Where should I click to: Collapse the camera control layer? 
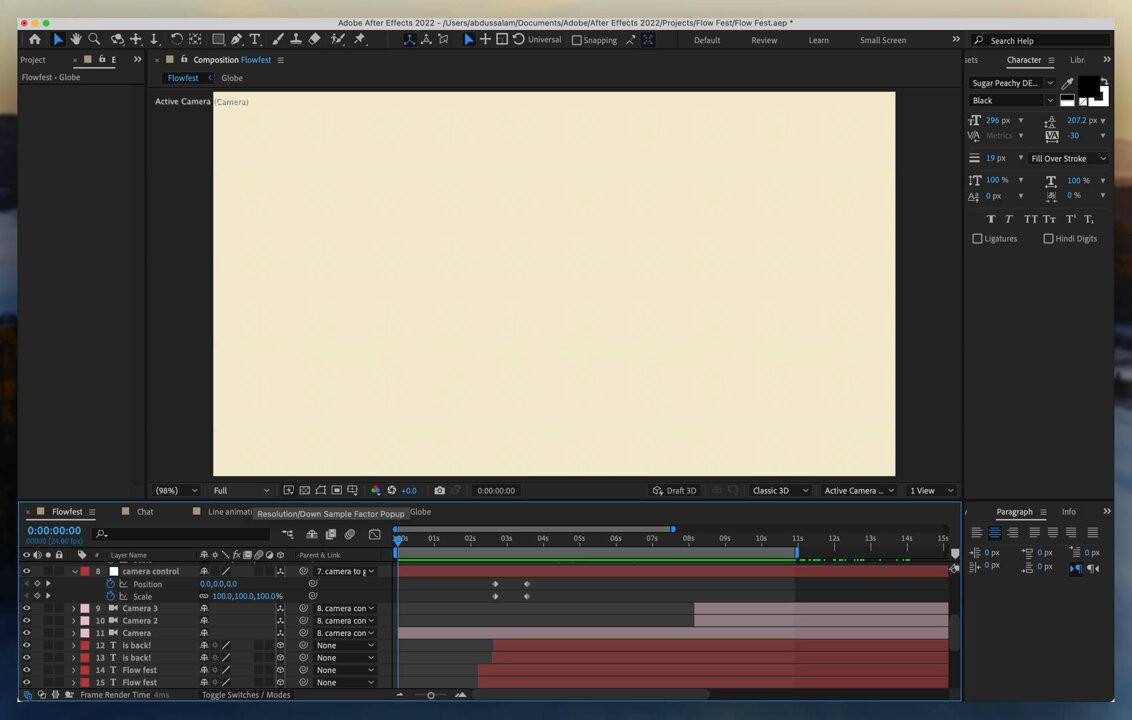tap(74, 572)
